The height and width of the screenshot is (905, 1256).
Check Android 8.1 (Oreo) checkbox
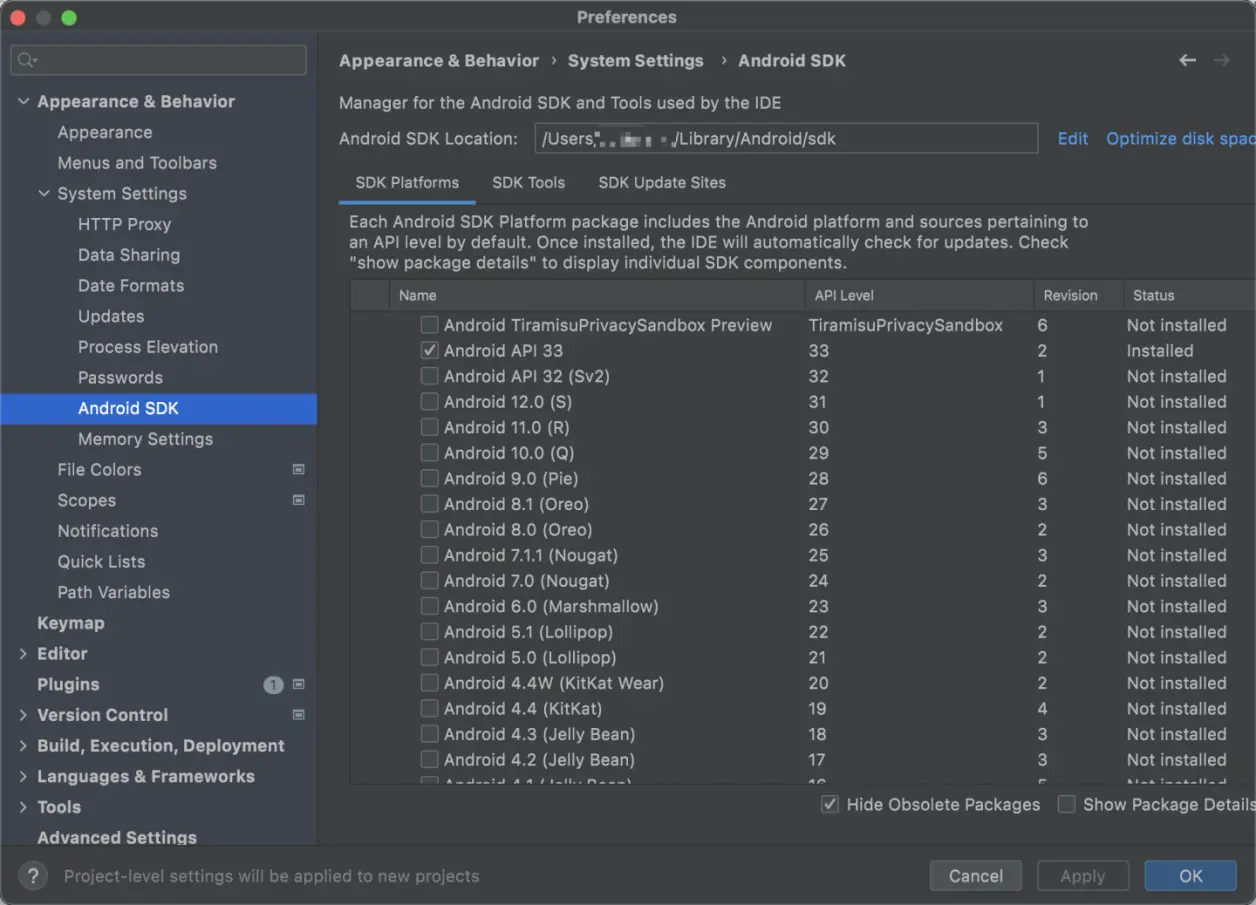[429, 504]
